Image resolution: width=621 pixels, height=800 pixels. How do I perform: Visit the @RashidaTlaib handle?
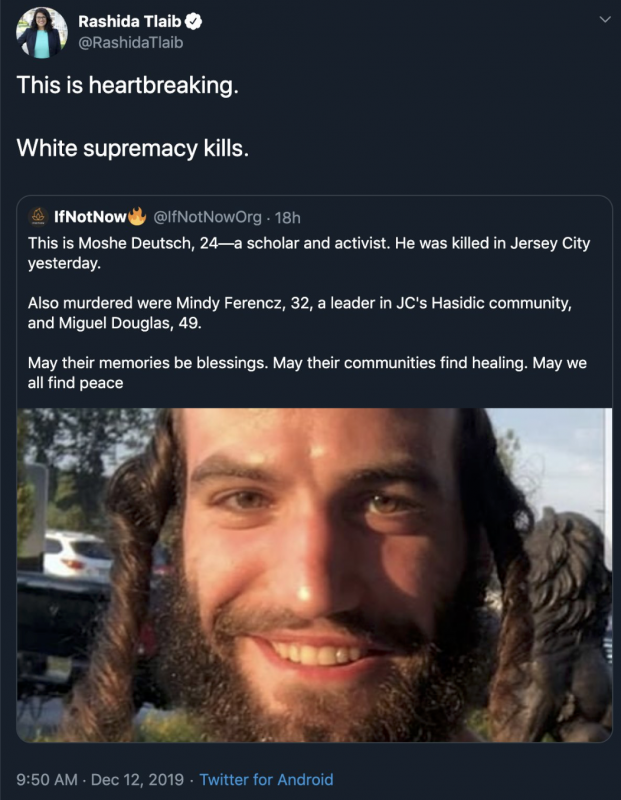(131, 43)
